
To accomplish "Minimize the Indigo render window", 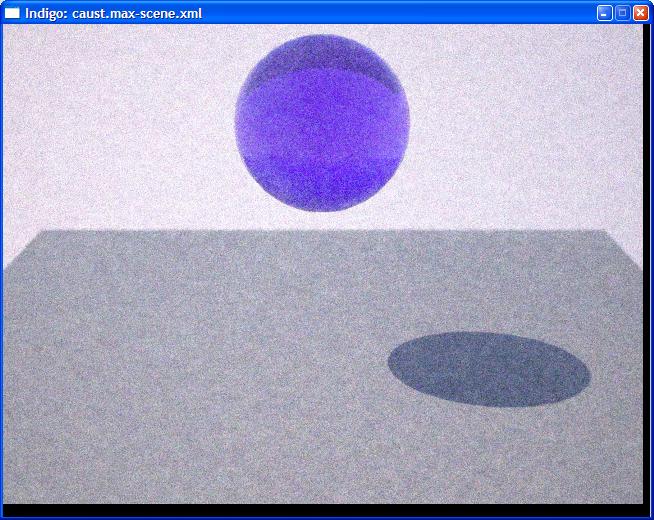I will point(604,13).
